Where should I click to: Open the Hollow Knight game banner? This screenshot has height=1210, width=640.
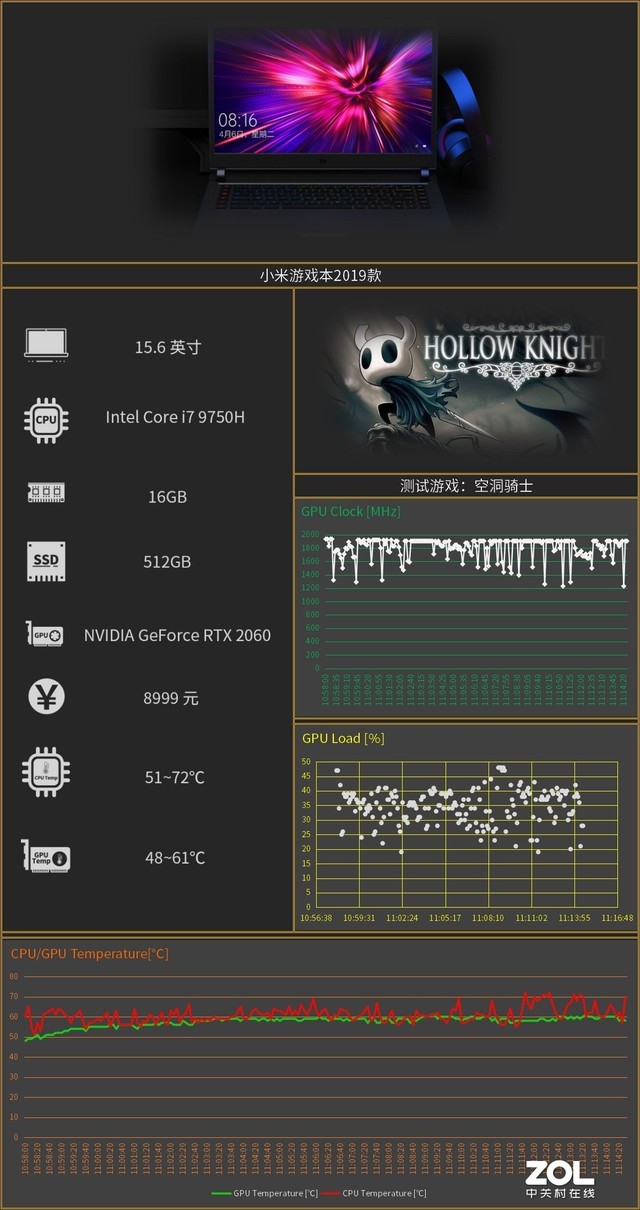click(466, 380)
